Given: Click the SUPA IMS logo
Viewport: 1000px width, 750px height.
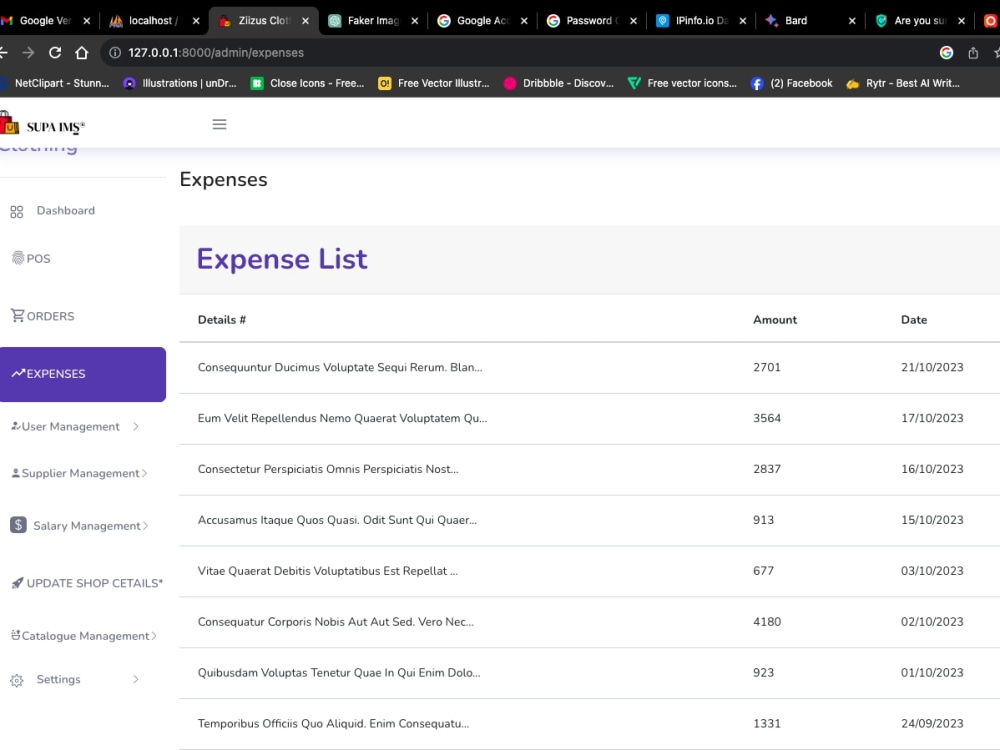Looking at the screenshot, I should pyautogui.click(x=42, y=124).
